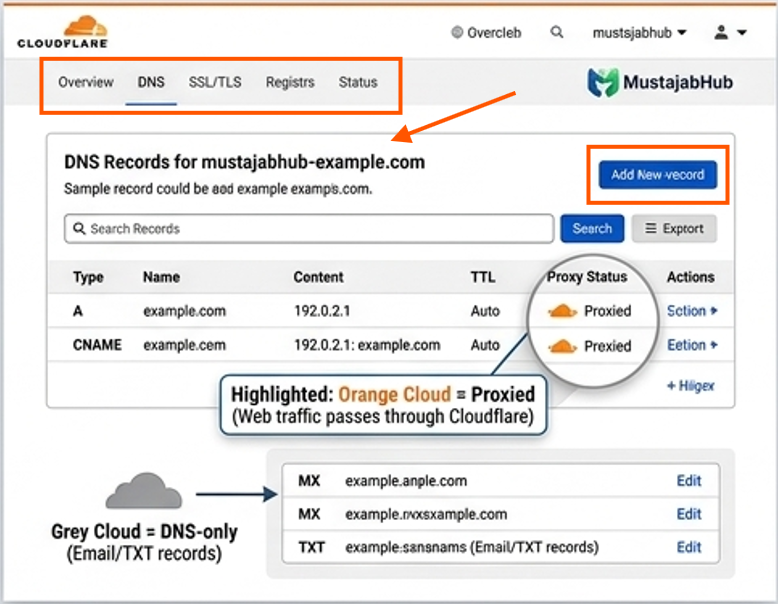Viewport: 778px width, 604px height.
Task: Select the CNAME type cell
Action: (97, 345)
